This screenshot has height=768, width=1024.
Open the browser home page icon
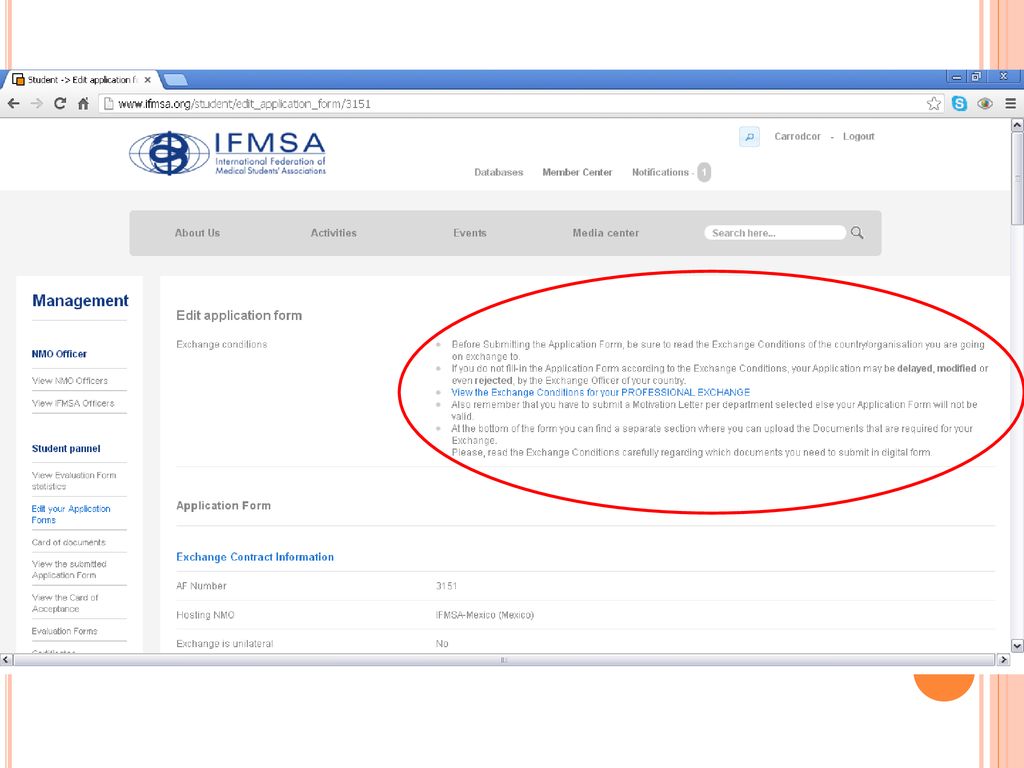83,103
